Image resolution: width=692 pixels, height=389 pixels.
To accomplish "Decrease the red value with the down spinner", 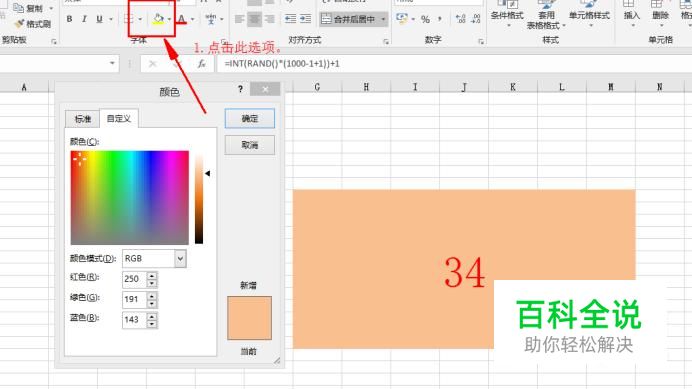I will tap(152, 283).
